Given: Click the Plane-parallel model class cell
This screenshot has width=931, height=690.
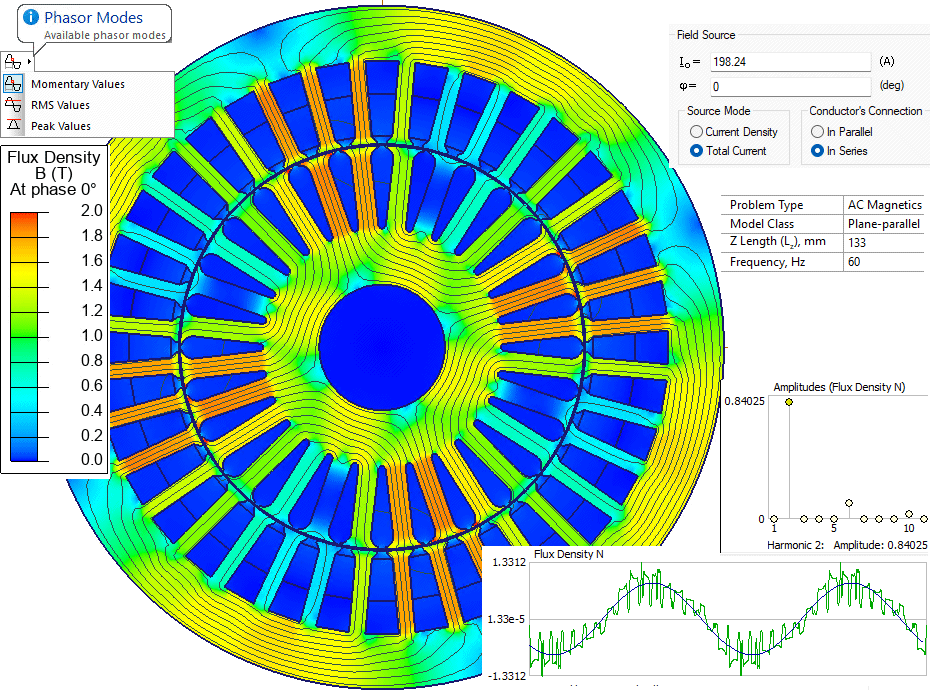Looking at the screenshot, I should (884, 224).
